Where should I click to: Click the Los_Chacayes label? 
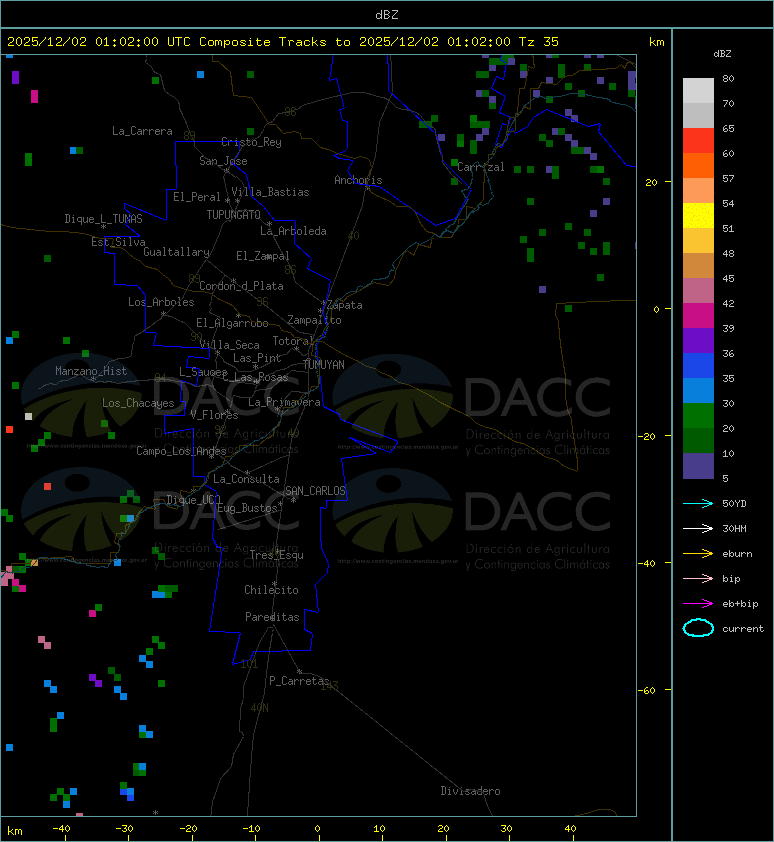tap(138, 403)
